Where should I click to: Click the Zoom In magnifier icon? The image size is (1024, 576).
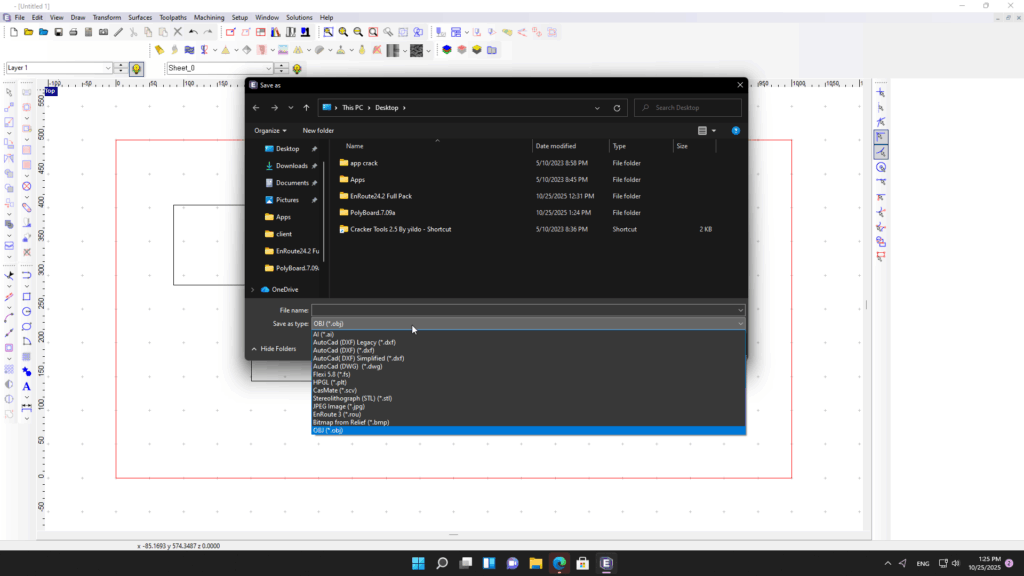(x=341, y=32)
